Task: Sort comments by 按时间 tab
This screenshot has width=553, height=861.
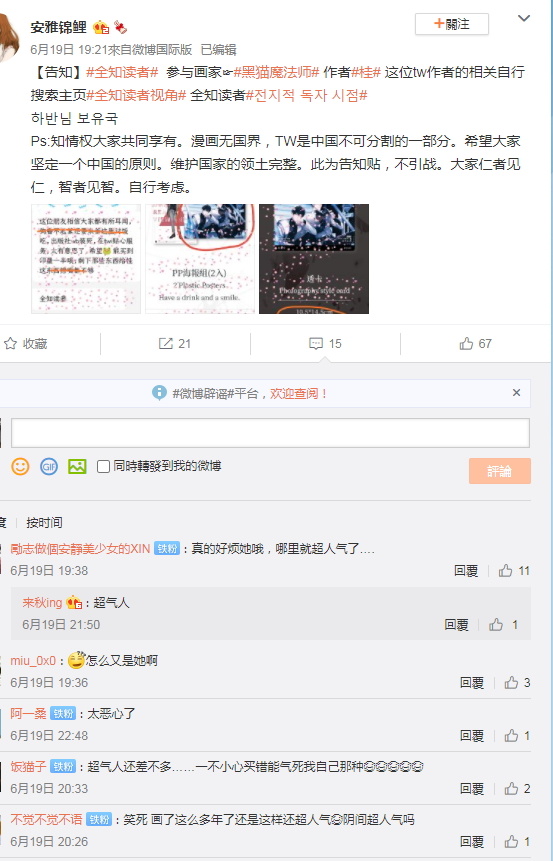Action: pos(44,523)
